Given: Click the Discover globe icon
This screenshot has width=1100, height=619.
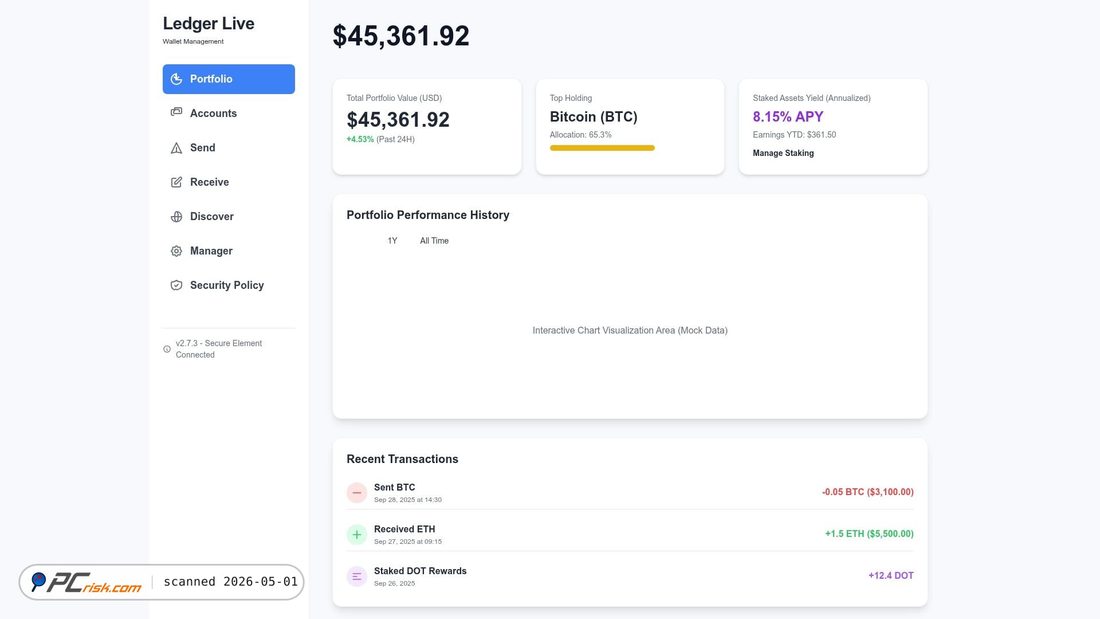Looking at the screenshot, I should click(176, 217).
